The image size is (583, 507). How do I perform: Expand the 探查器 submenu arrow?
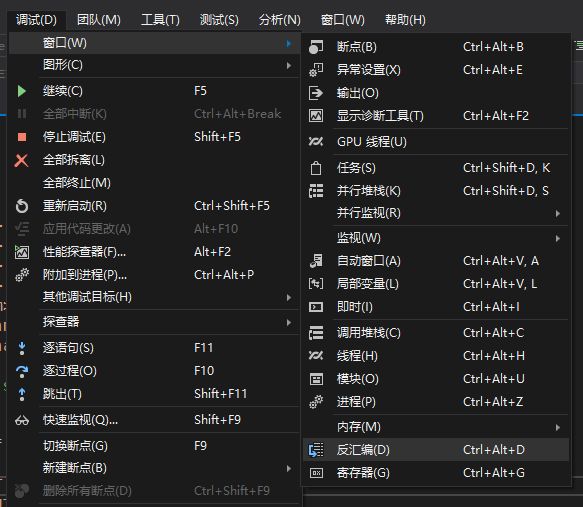pos(289,323)
